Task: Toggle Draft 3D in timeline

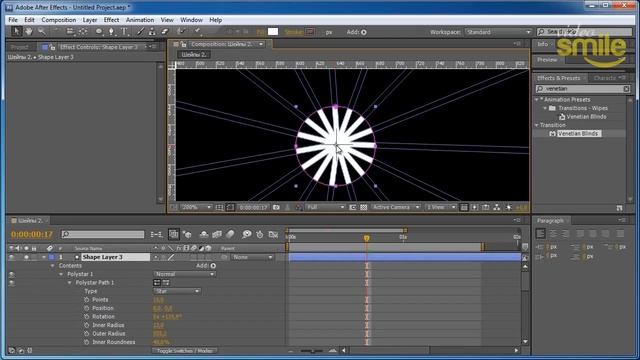Action: pos(187,234)
